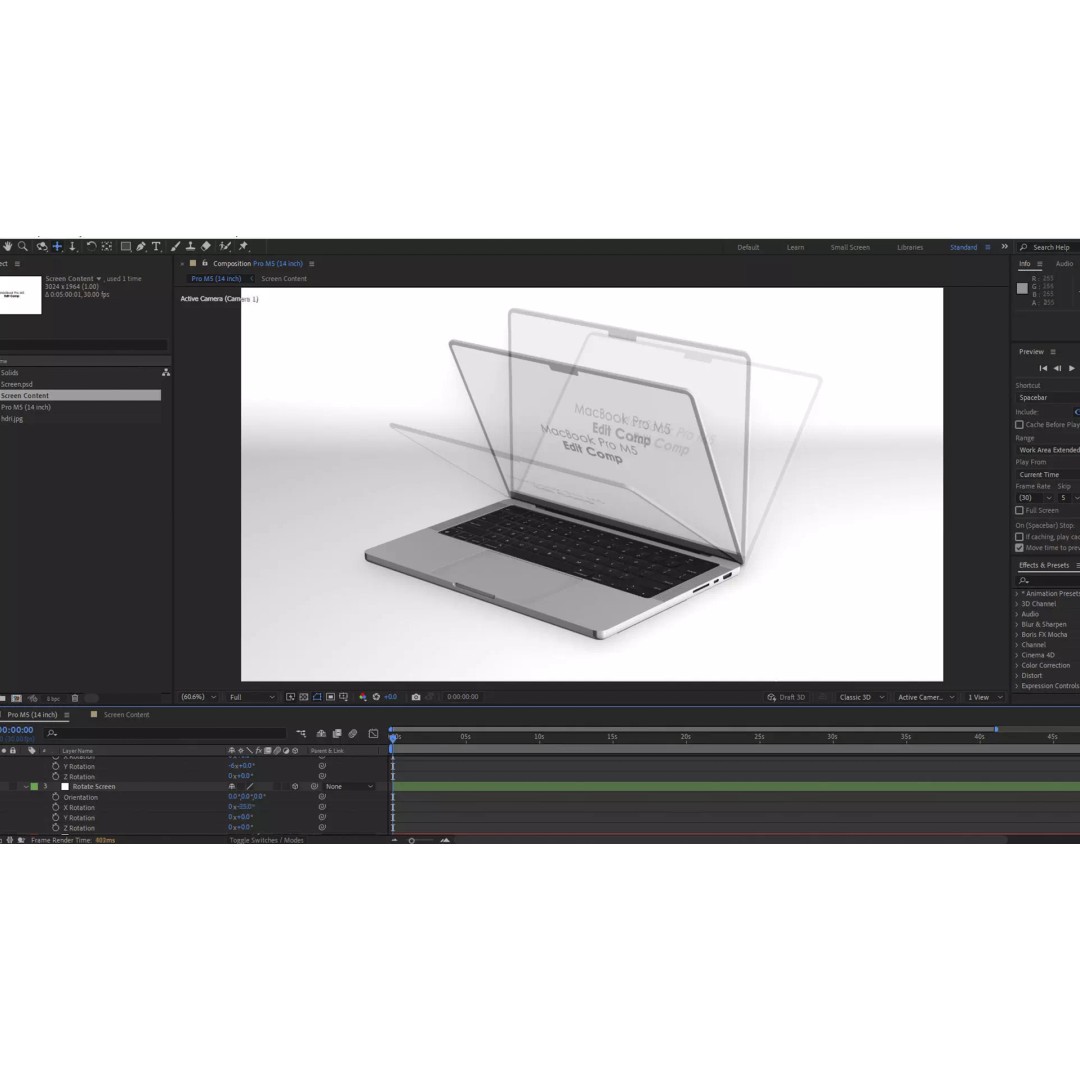This screenshot has width=1080, height=1080.
Task: Click Play button in Preview panel
Action: point(1071,368)
